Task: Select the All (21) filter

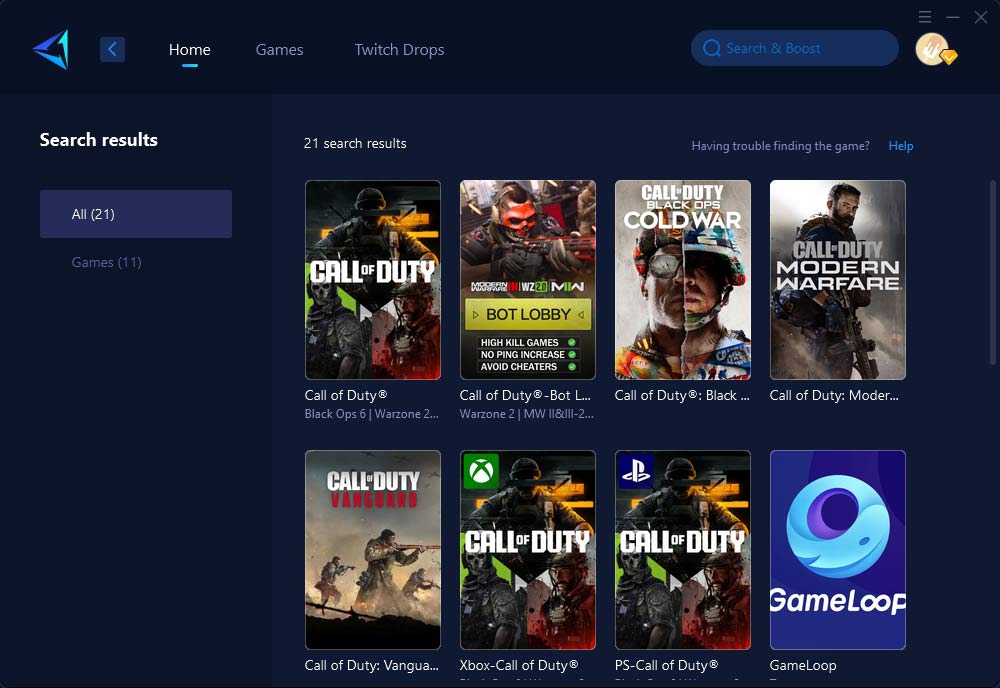Action: tap(136, 214)
